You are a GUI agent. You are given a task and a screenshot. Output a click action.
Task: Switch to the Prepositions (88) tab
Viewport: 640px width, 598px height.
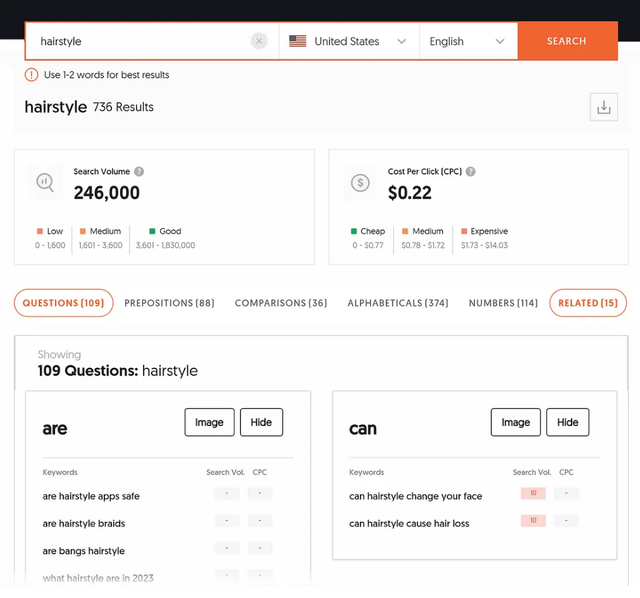coord(169,303)
